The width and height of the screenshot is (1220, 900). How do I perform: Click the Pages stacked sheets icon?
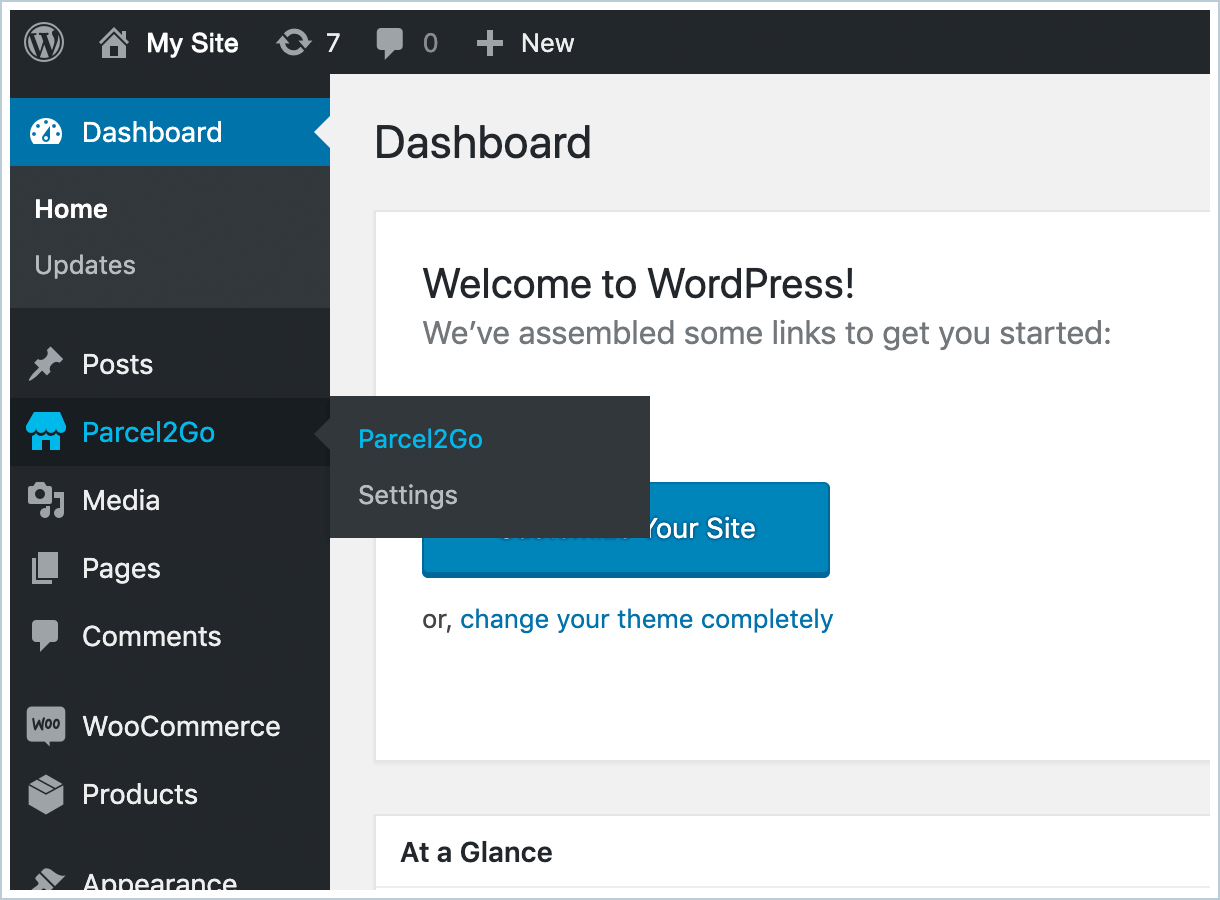click(x=46, y=568)
